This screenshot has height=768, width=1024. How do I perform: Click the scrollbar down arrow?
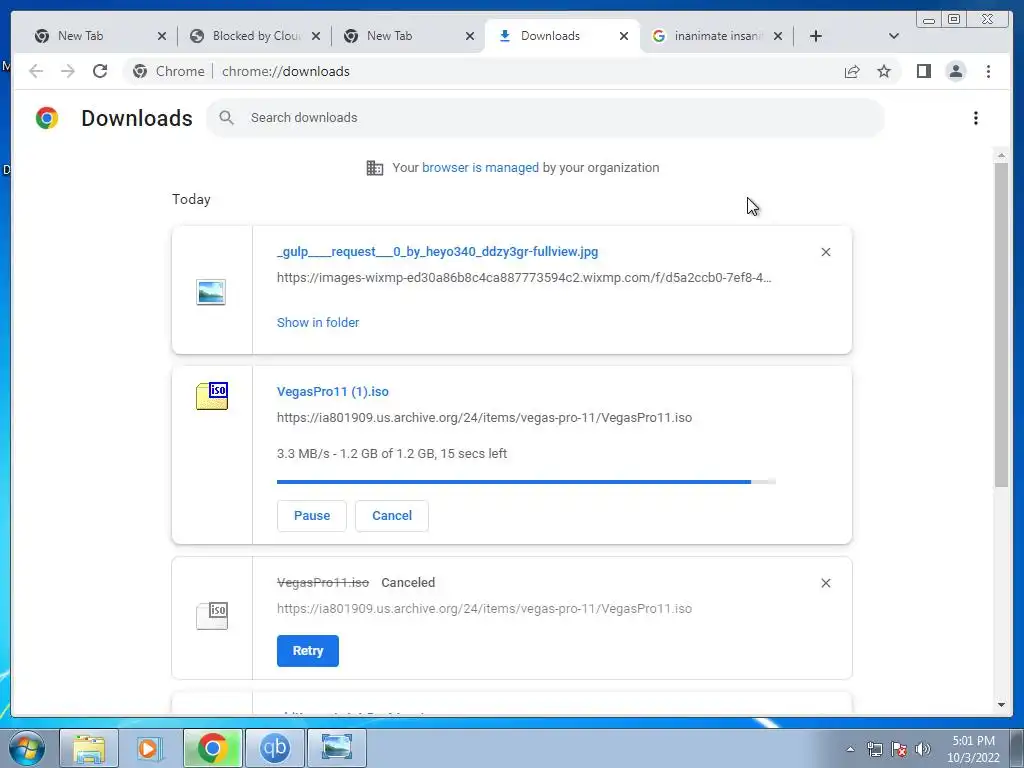1001,705
